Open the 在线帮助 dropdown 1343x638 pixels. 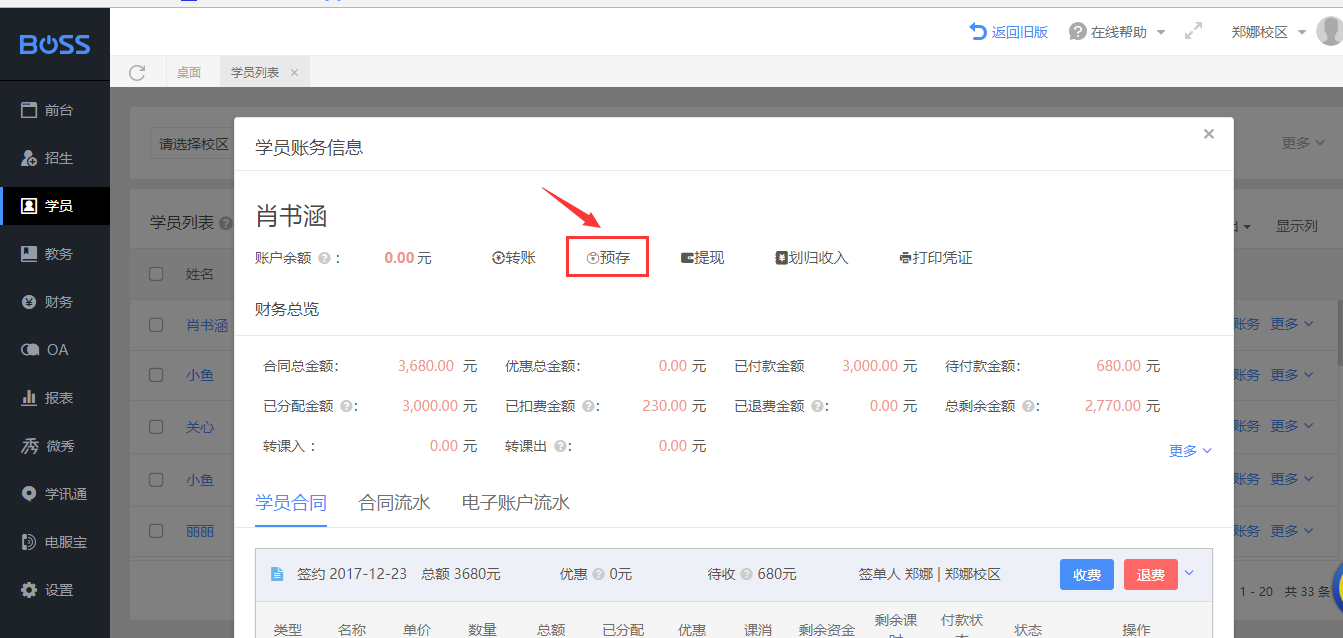pyautogui.click(x=1117, y=32)
